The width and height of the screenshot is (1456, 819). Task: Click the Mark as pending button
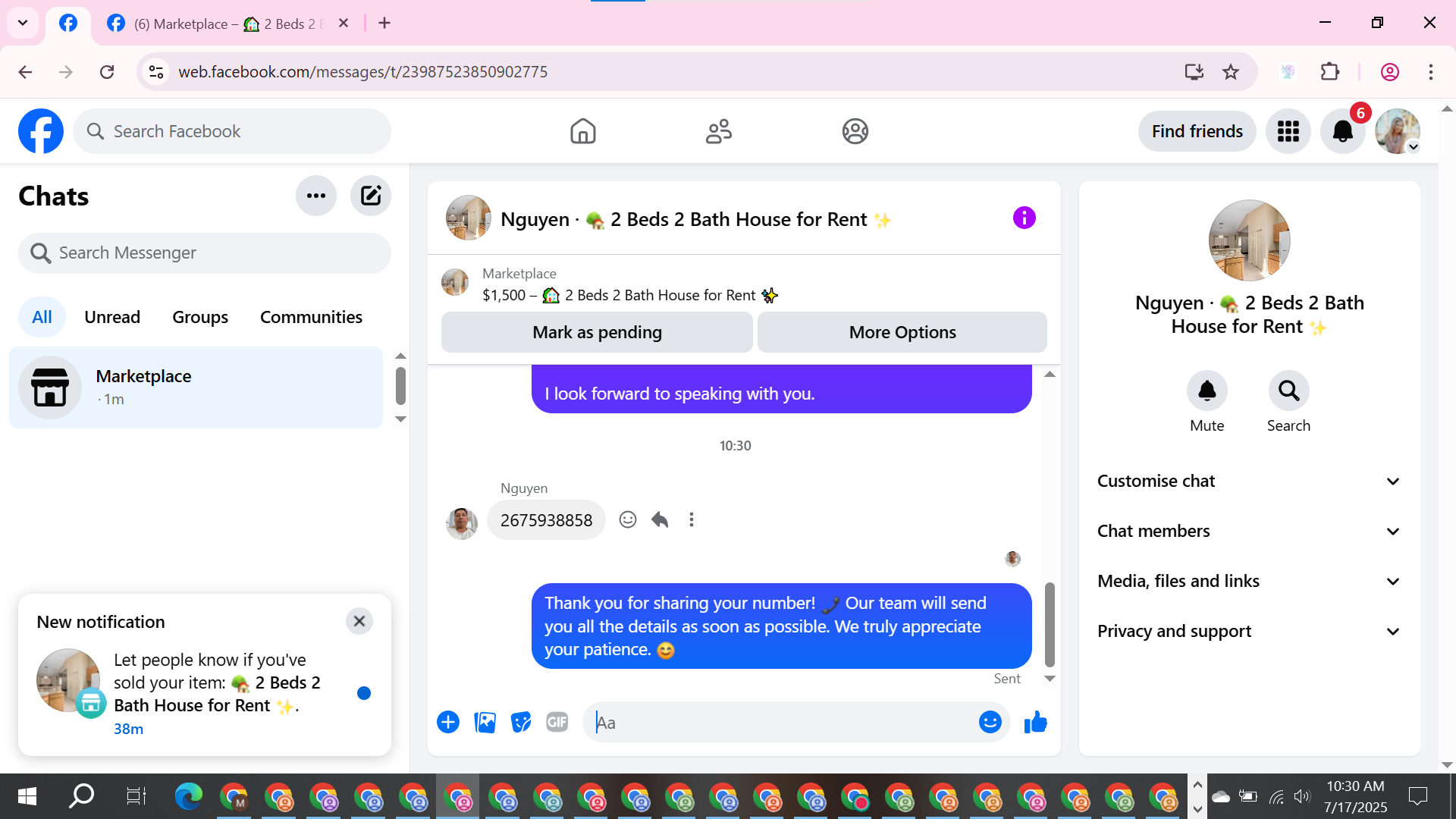(x=597, y=332)
